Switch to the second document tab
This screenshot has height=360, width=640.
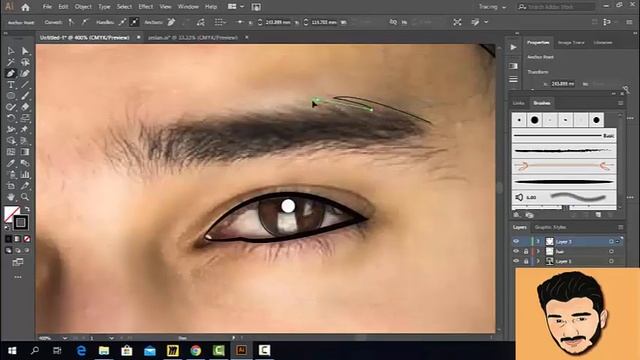[193, 38]
